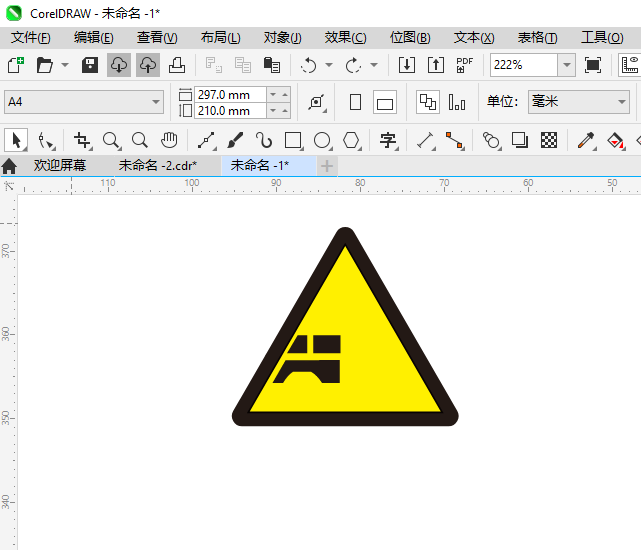Image resolution: width=641 pixels, height=550 pixels.
Task: Decrease page height with stepper arrow
Action: (273, 111)
